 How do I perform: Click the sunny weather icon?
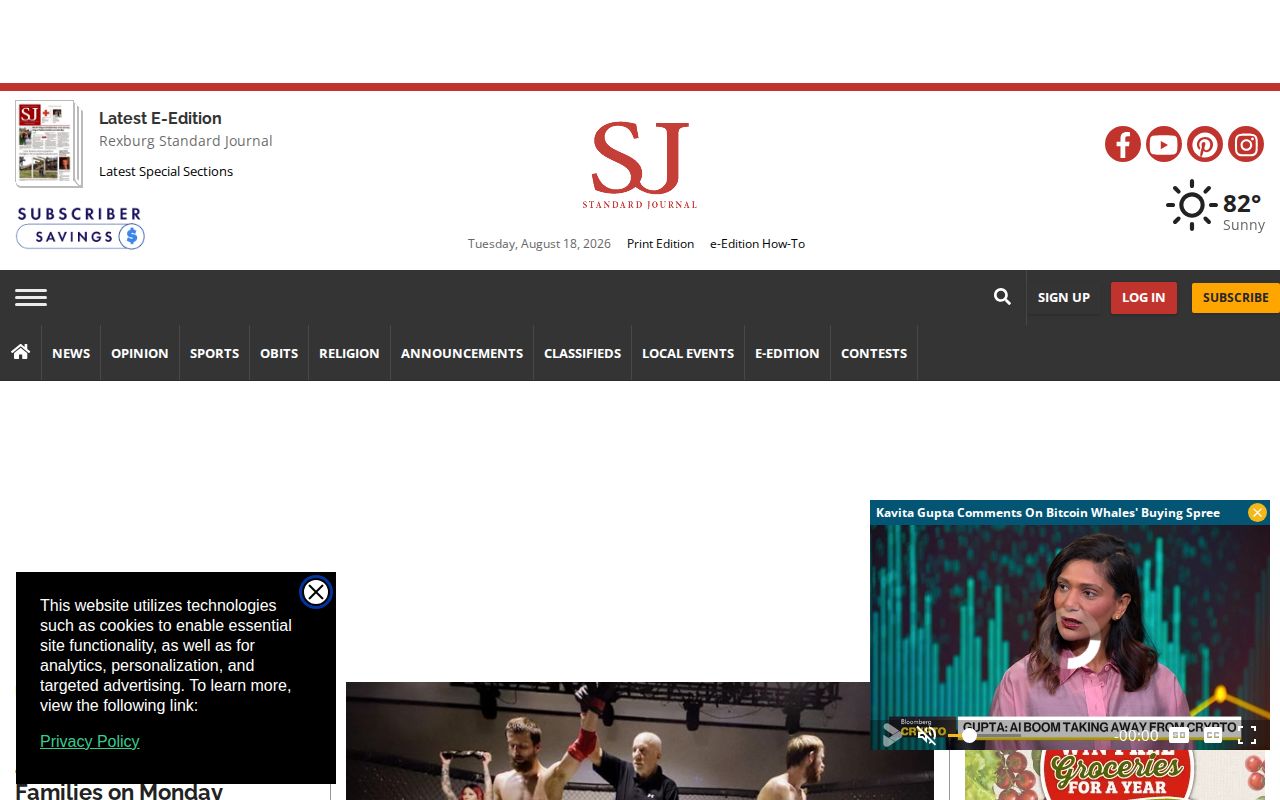pos(1191,205)
